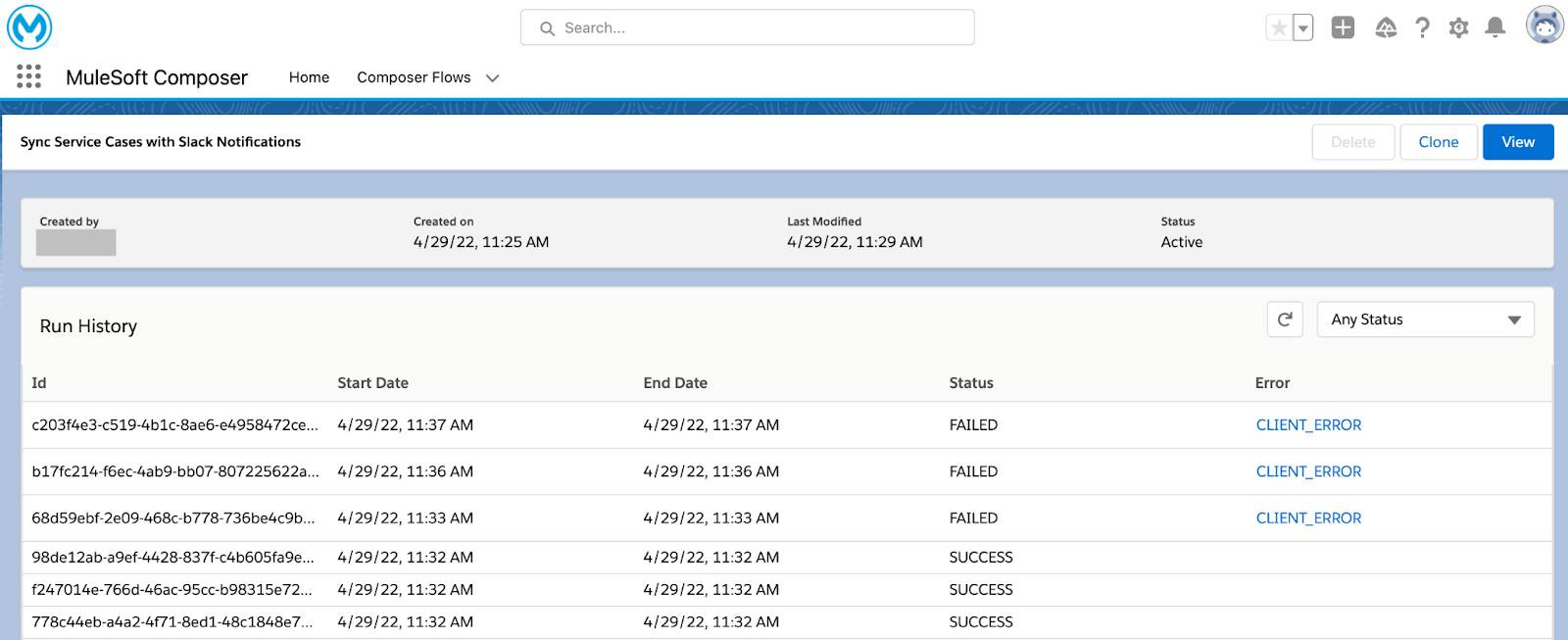This screenshot has width=1568, height=640.
Task: Click the blue View button
Action: click(x=1518, y=142)
